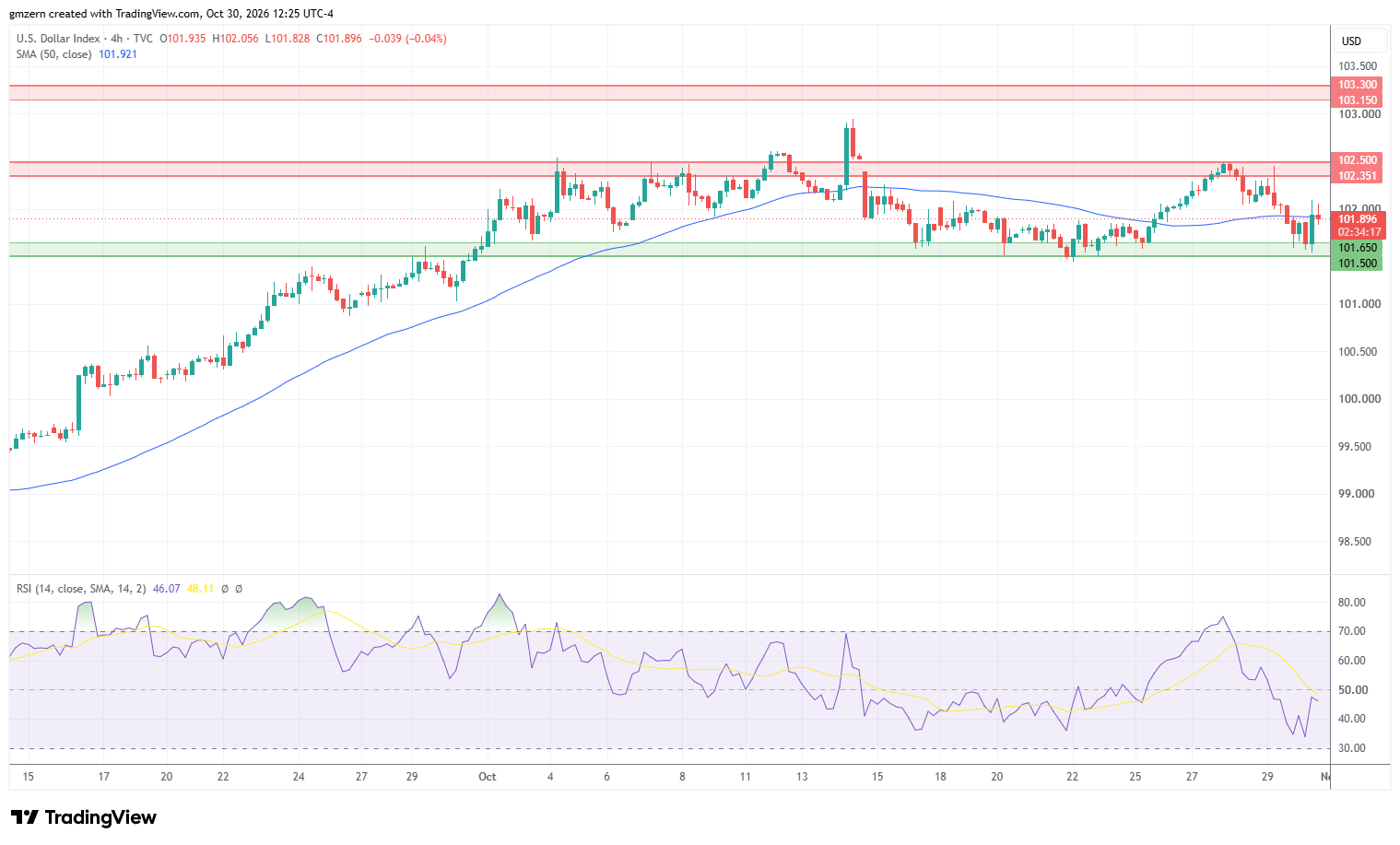Image resolution: width=1400 pixels, height=845 pixels.
Task: Click the TradingView logo at bottom left
Action: tap(84, 817)
